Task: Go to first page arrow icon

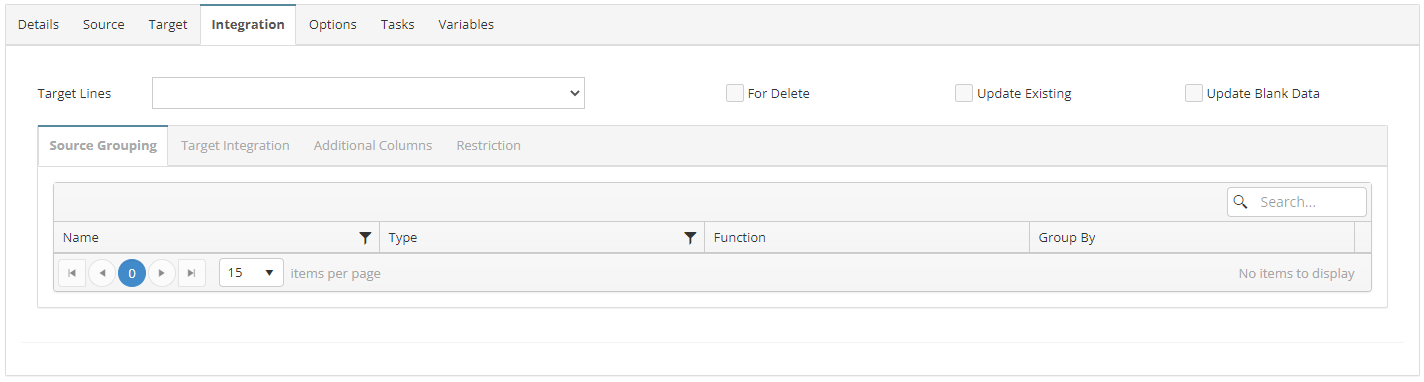Action: point(72,273)
